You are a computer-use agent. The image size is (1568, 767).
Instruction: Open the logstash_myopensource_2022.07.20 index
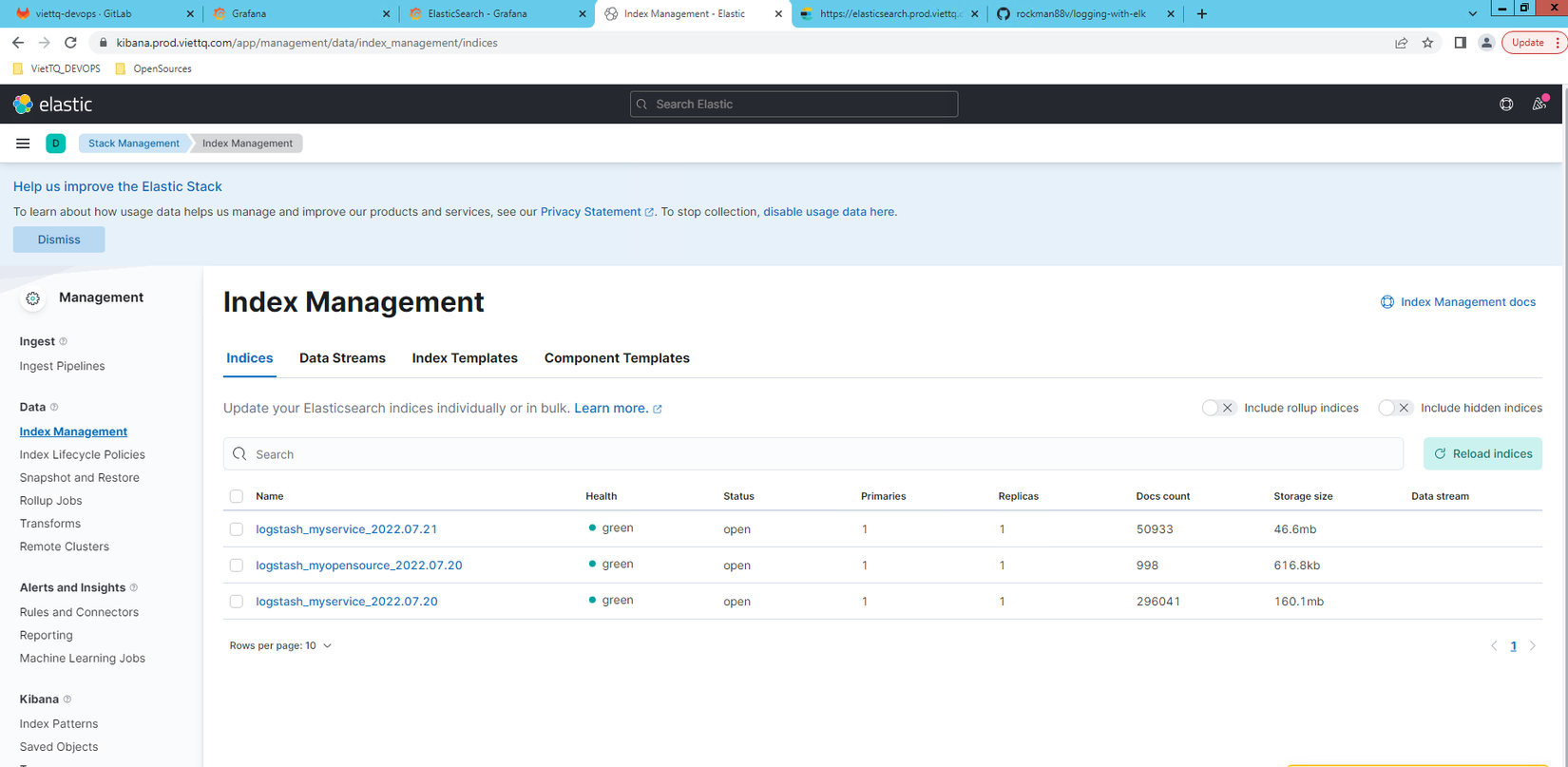pos(359,566)
